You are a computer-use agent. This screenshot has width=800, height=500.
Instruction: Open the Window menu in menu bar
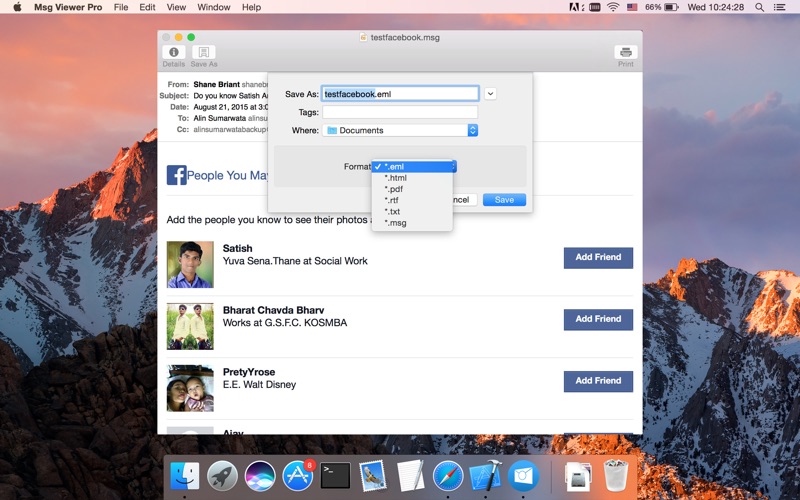(x=213, y=7)
